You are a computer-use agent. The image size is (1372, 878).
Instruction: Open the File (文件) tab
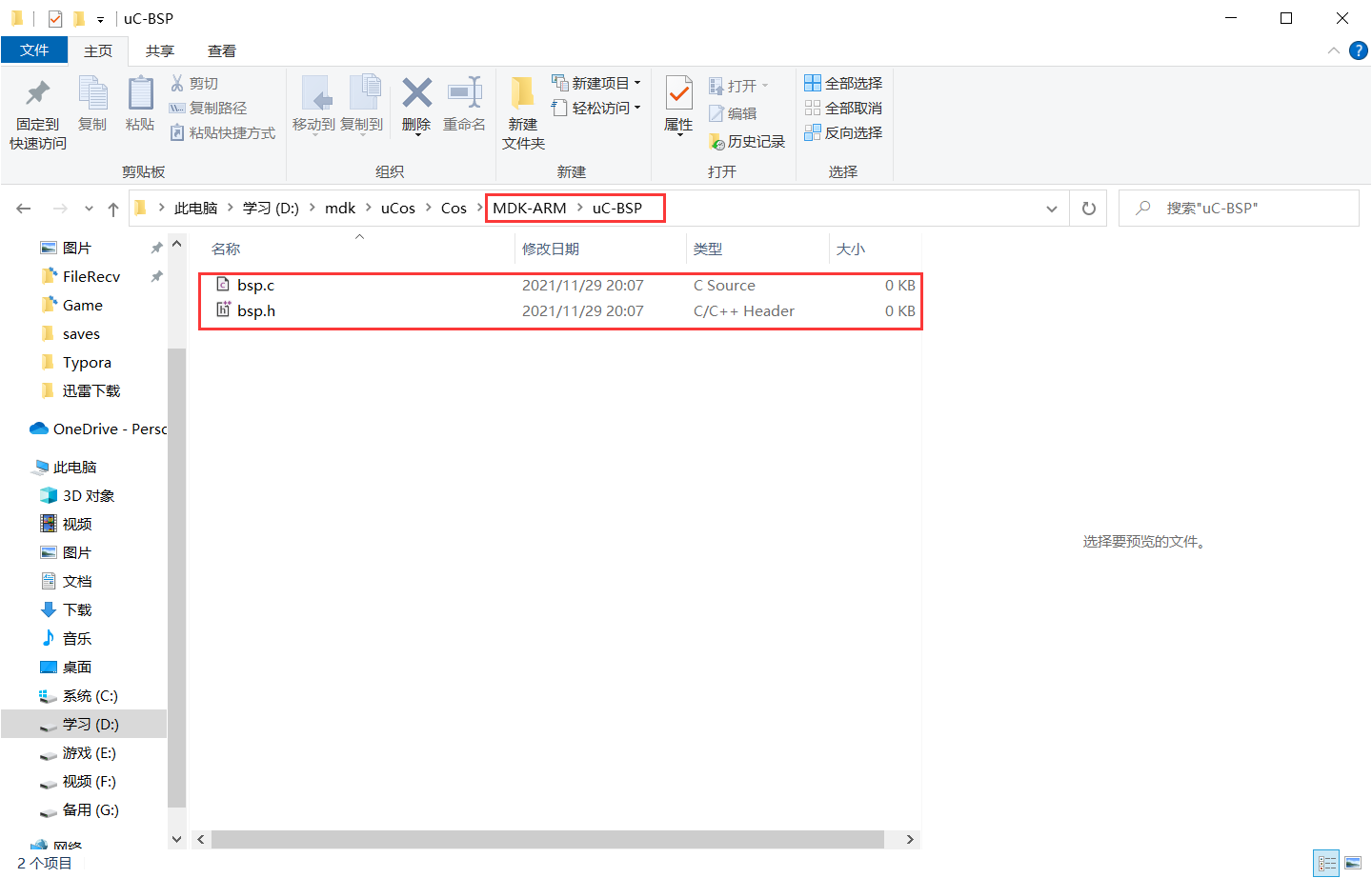34,50
